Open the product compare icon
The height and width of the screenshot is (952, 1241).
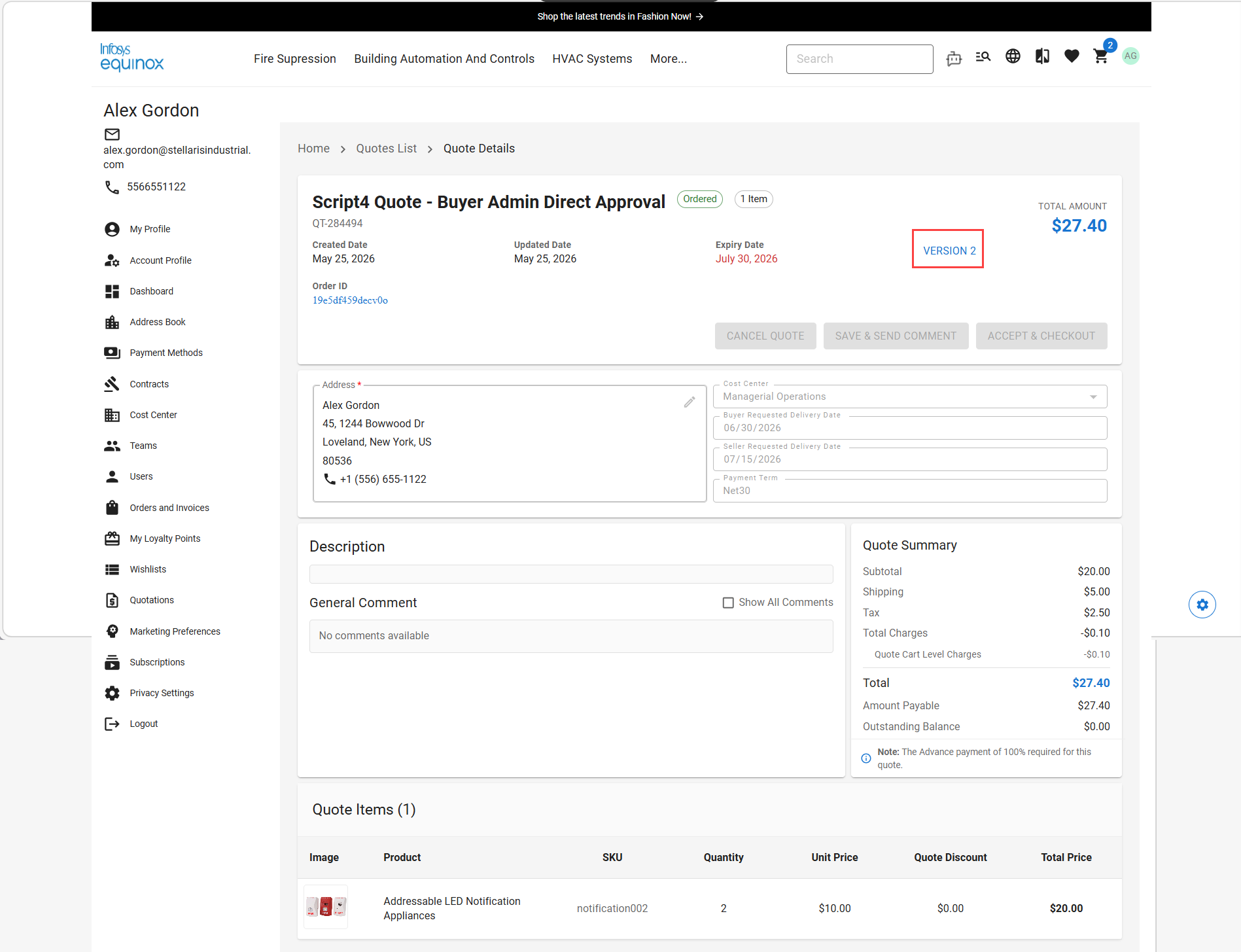coord(1042,56)
